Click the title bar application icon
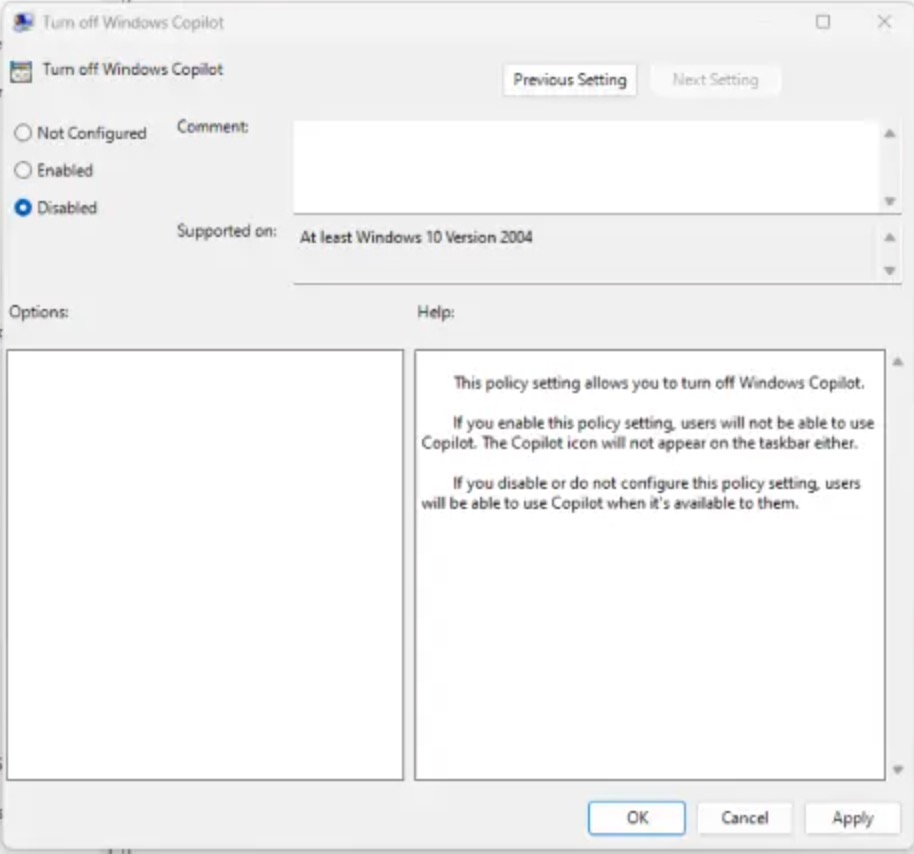Viewport: 914px width, 854px height. coord(23,23)
